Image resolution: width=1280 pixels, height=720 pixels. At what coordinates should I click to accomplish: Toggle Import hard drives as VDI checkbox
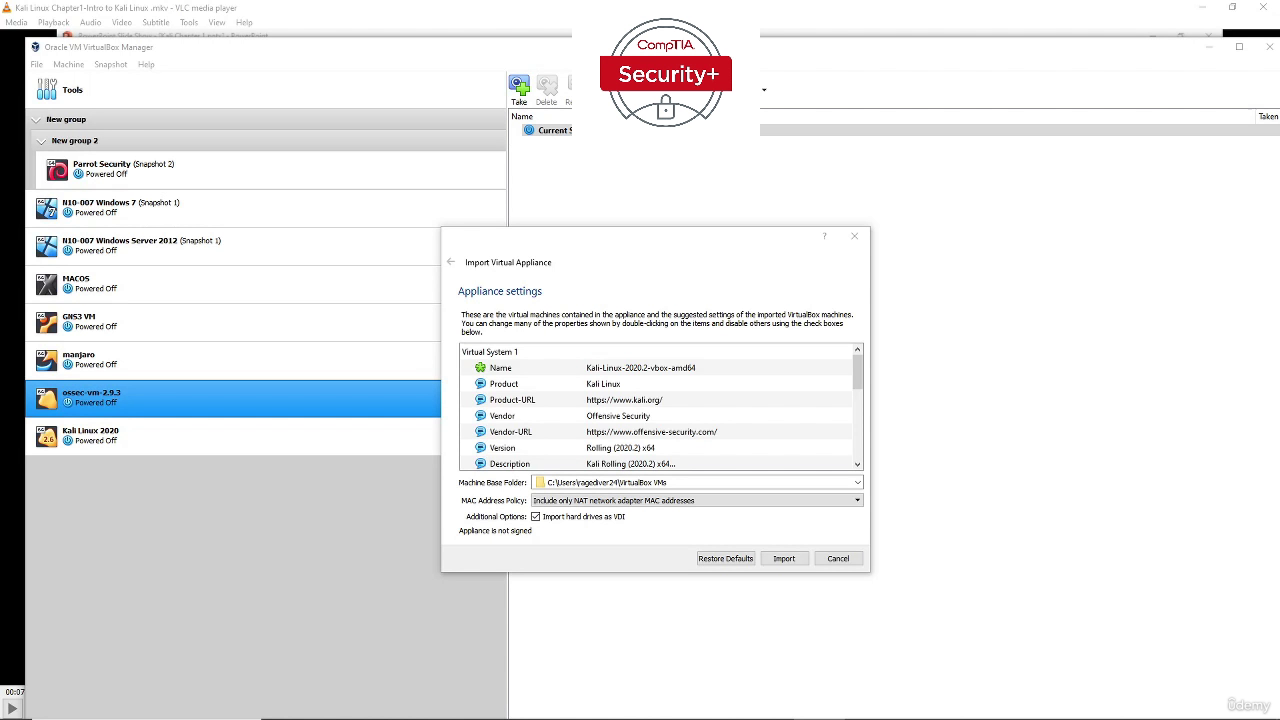(536, 517)
